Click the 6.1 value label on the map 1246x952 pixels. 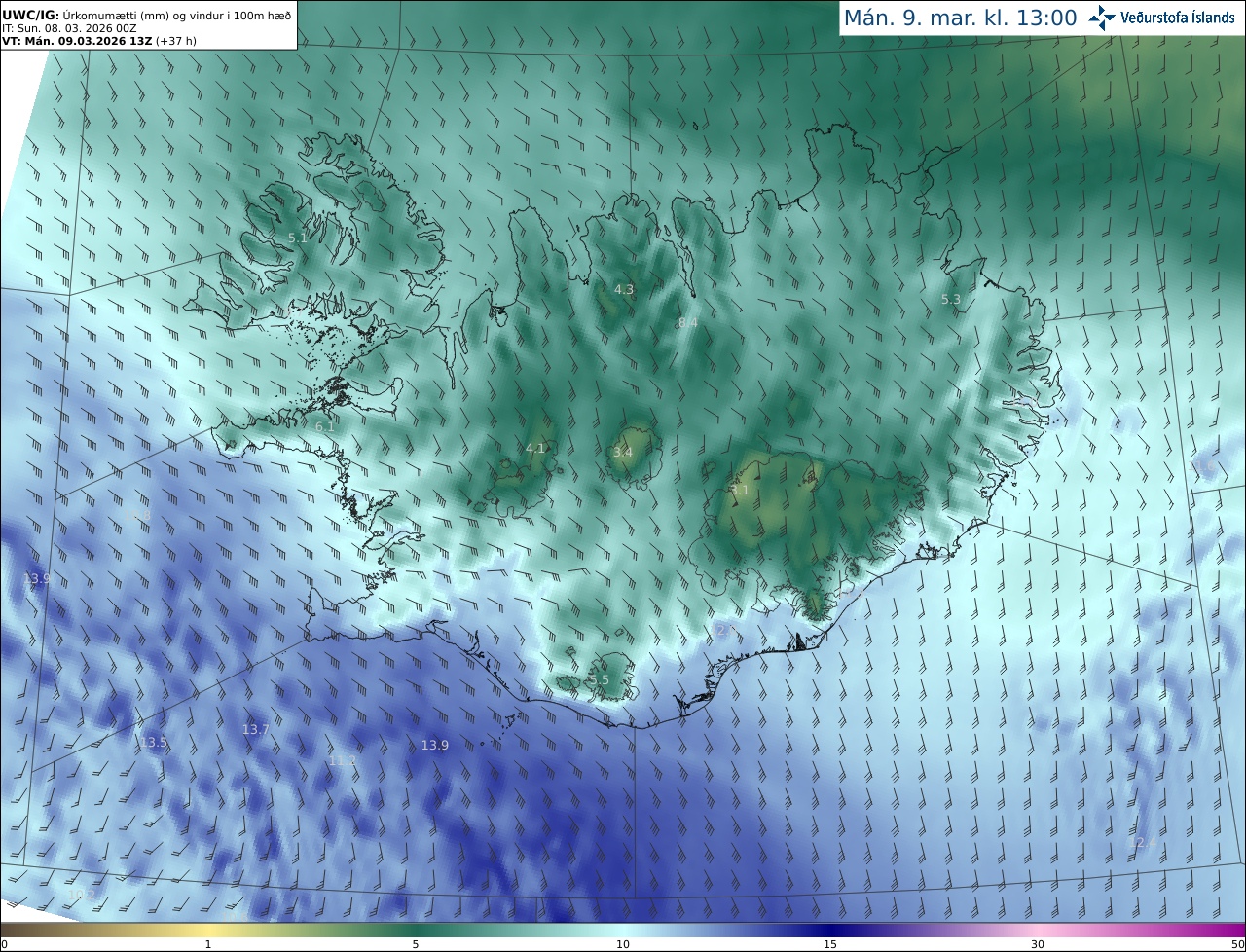325,426
